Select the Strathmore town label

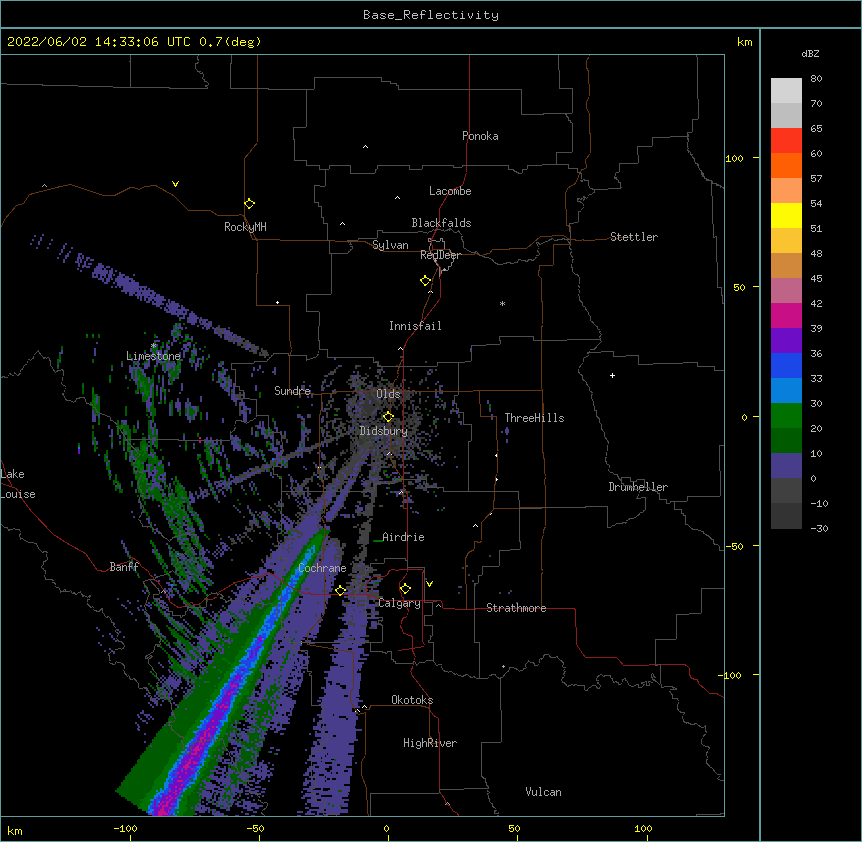tap(516, 608)
